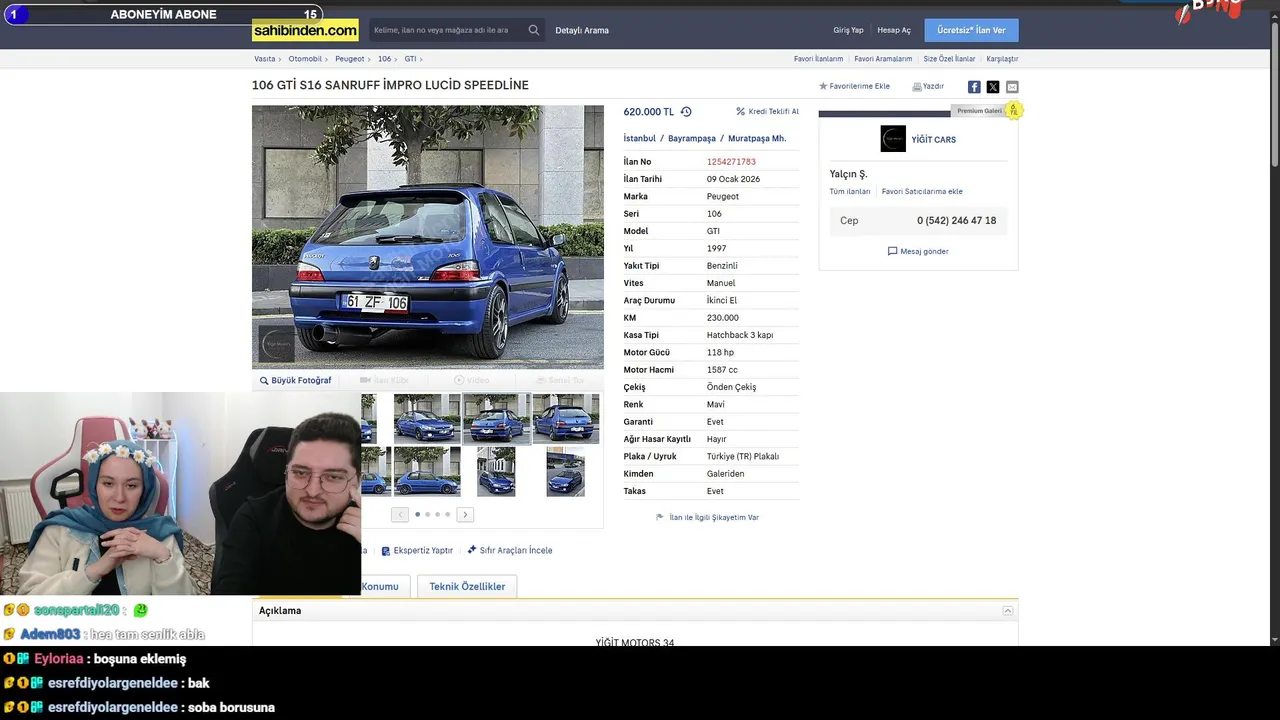Image resolution: width=1280 pixels, height=720 pixels.
Task: Open GTI breadcrumb
Action: (410, 59)
